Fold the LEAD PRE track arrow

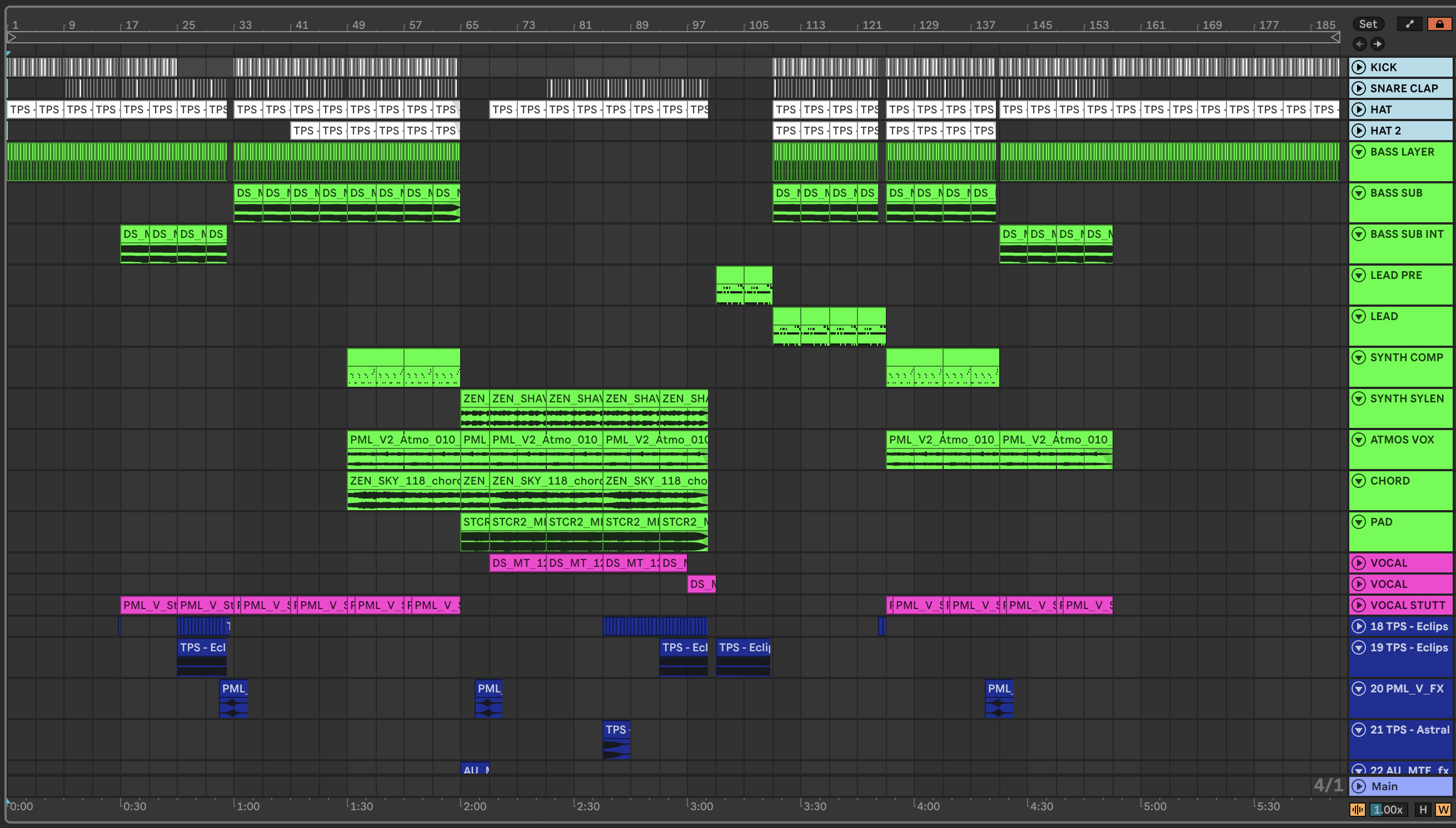(1358, 275)
